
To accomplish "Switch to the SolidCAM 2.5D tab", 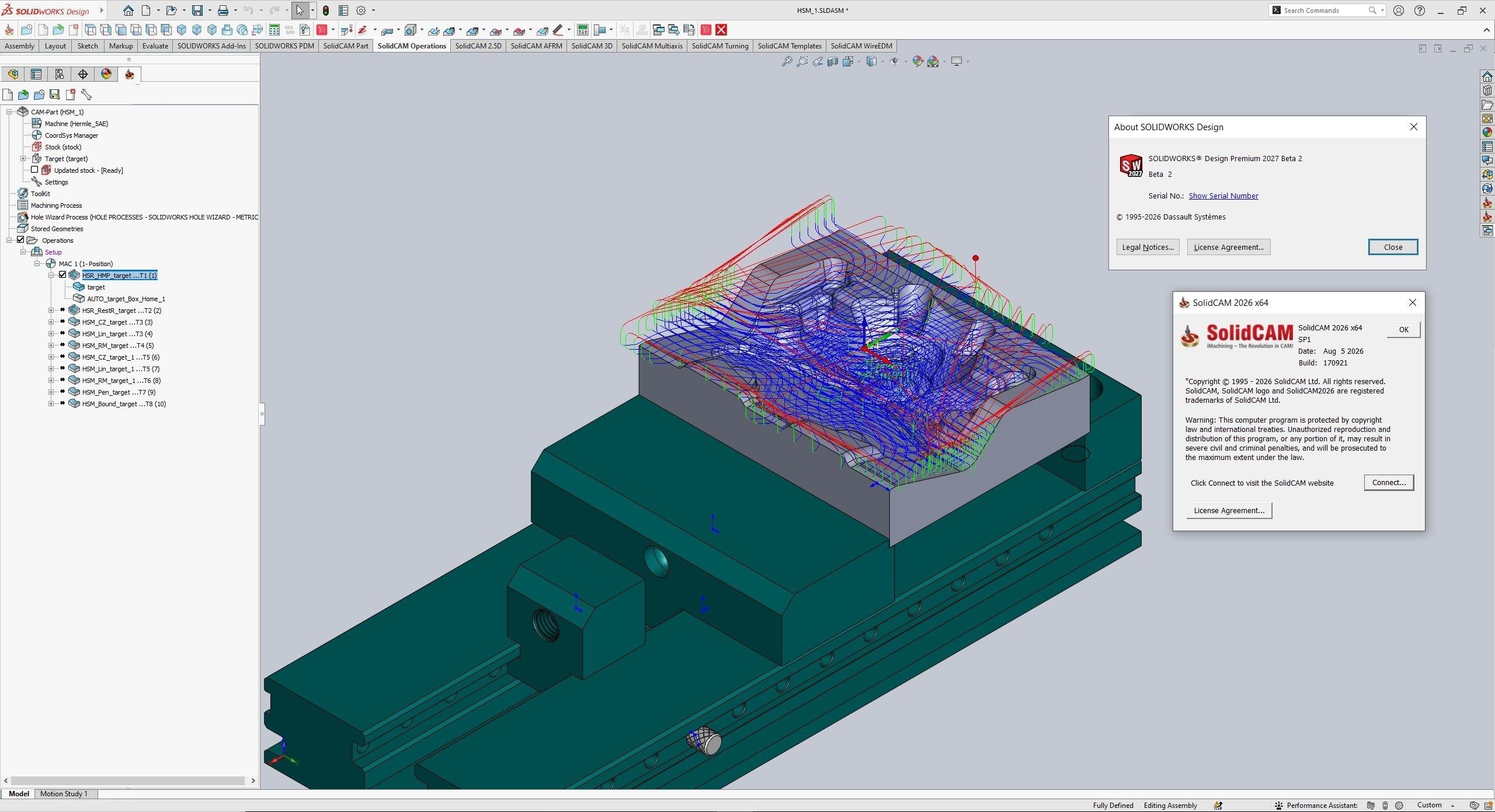I will (478, 46).
